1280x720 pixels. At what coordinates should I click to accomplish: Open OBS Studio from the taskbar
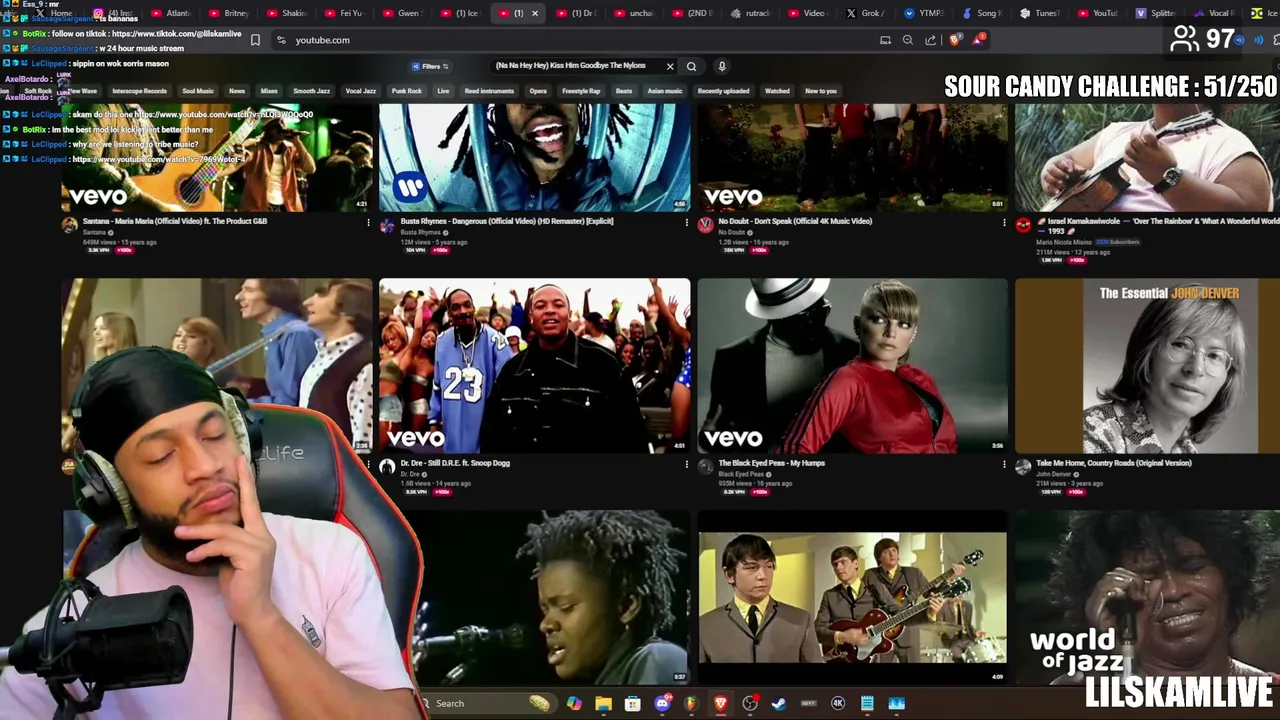point(750,703)
